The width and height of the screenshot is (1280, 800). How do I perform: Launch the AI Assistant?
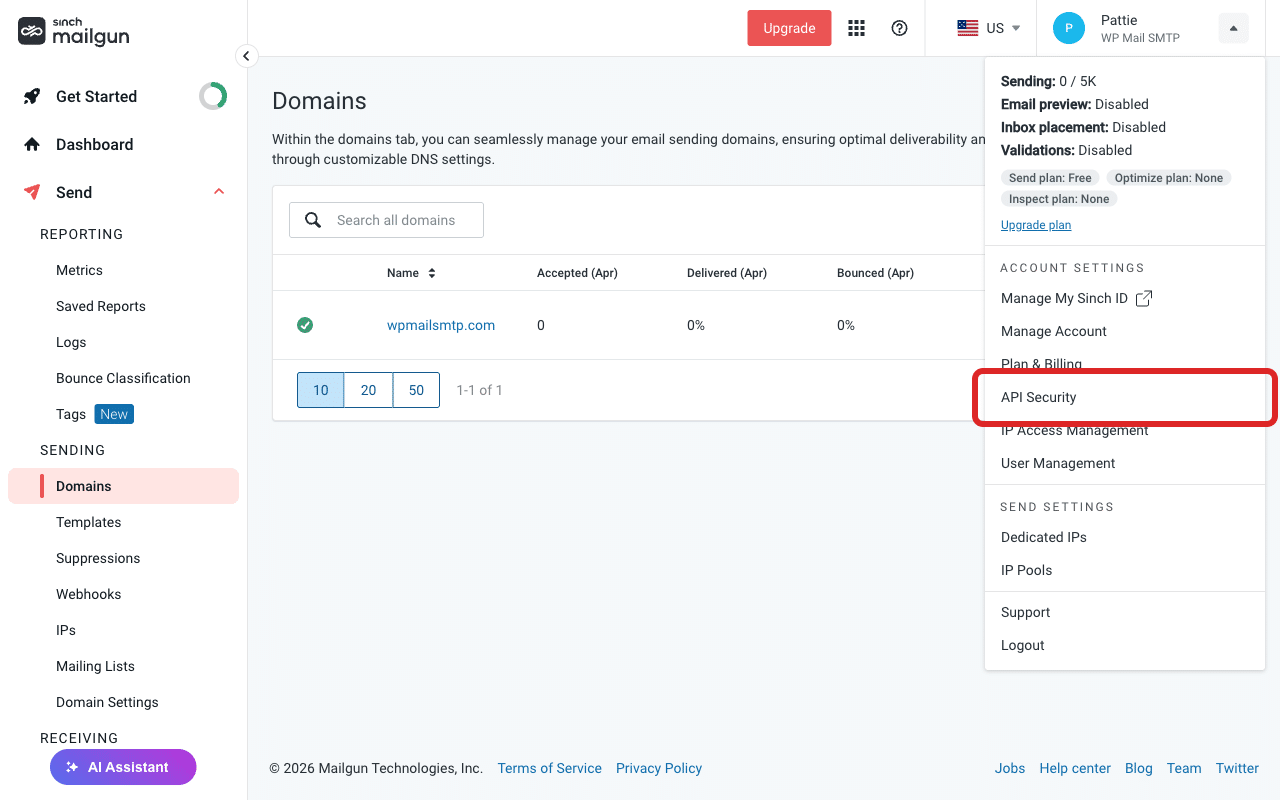tap(123, 767)
